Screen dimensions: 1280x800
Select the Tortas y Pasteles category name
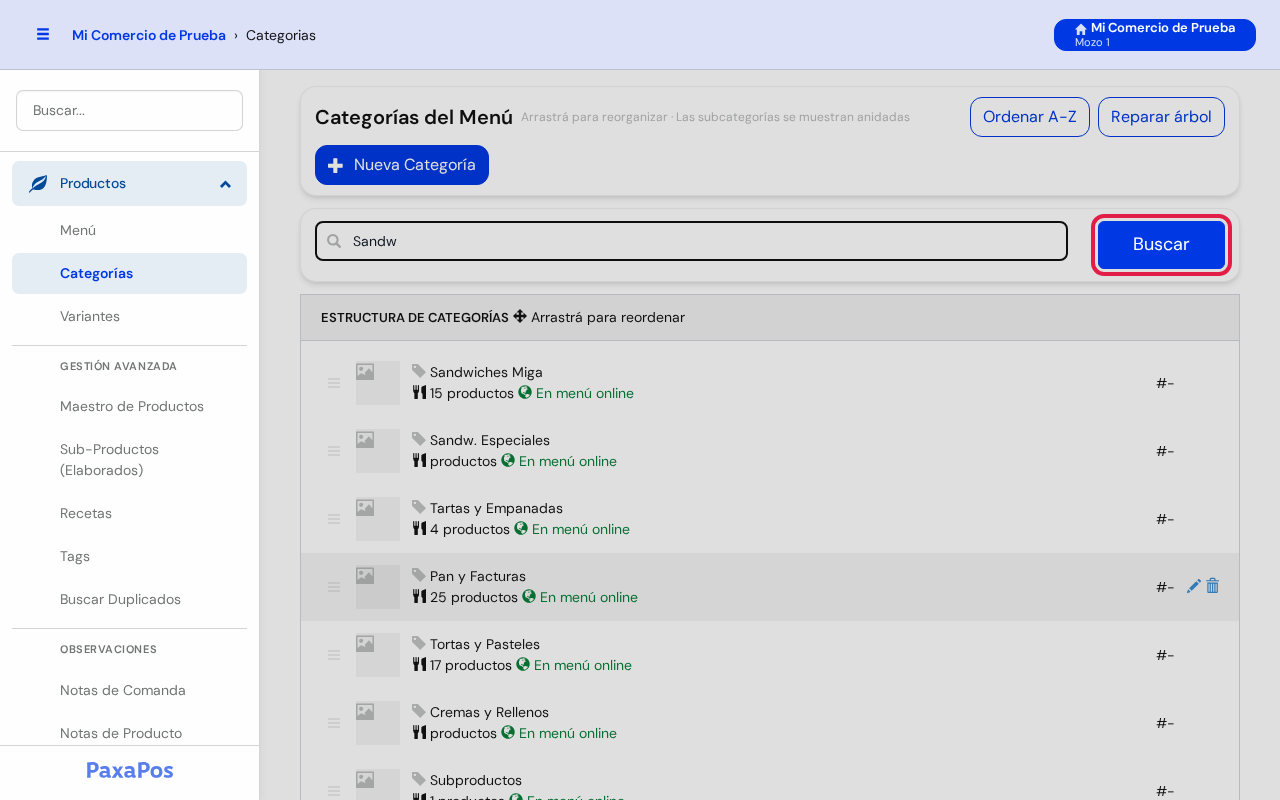click(485, 644)
